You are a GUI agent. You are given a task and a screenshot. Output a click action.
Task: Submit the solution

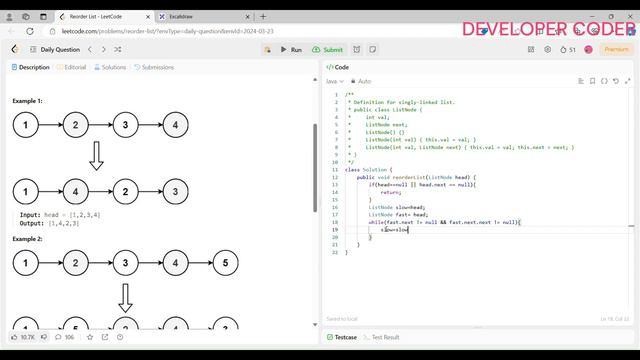click(x=328, y=50)
